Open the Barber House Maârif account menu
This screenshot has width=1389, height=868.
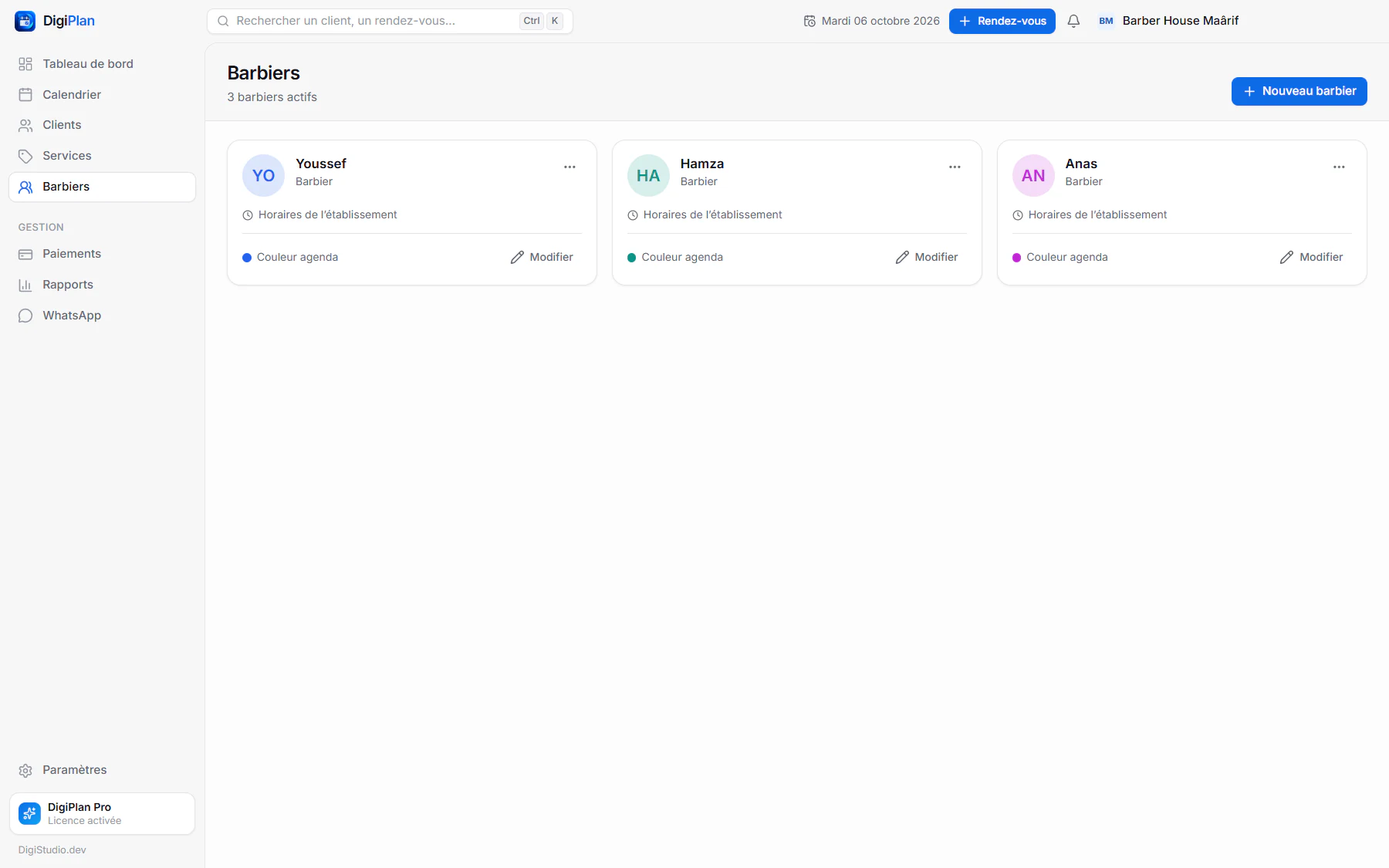coord(1168,21)
